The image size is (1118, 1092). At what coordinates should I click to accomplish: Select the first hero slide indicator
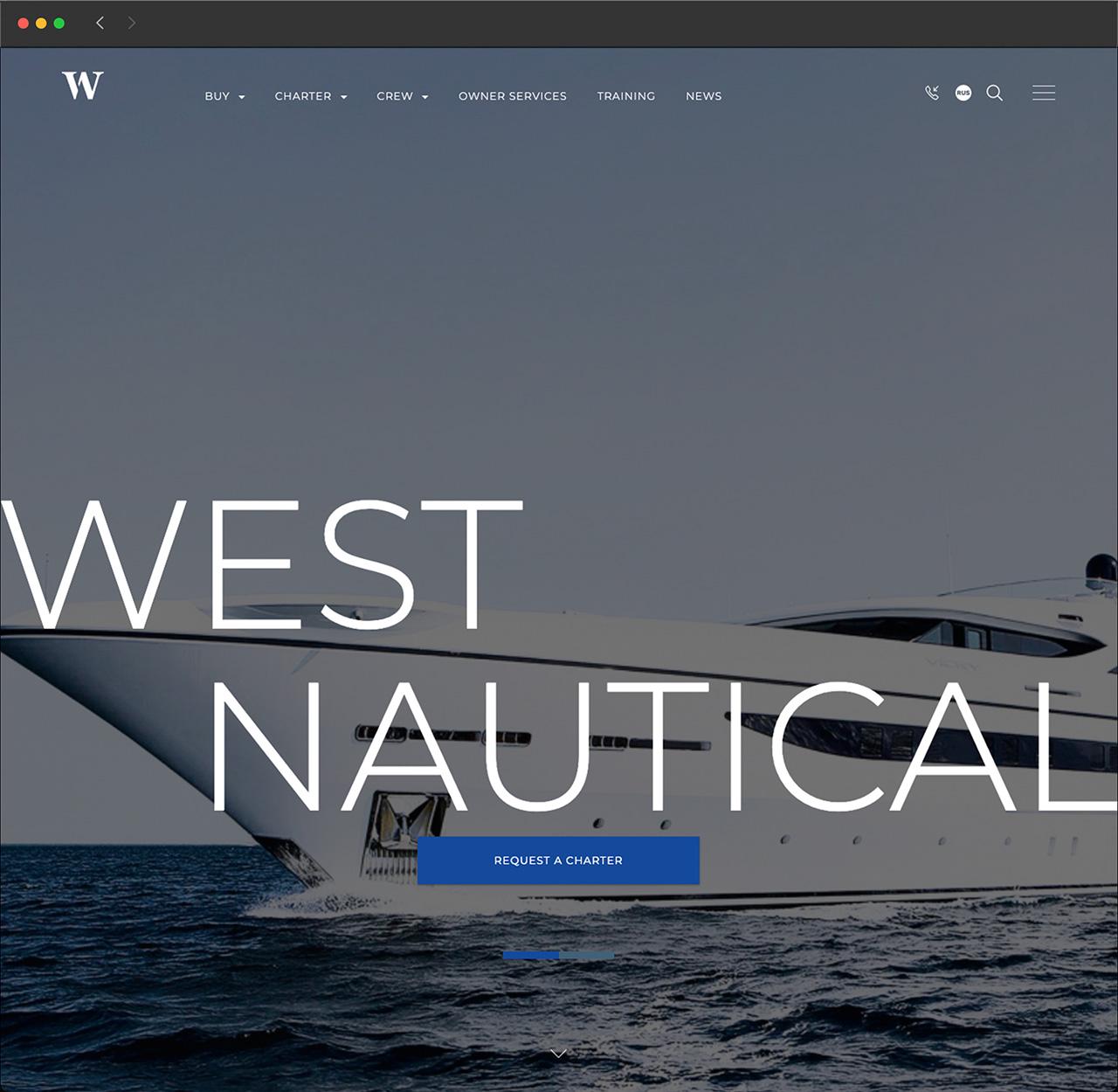(x=531, y=956)
